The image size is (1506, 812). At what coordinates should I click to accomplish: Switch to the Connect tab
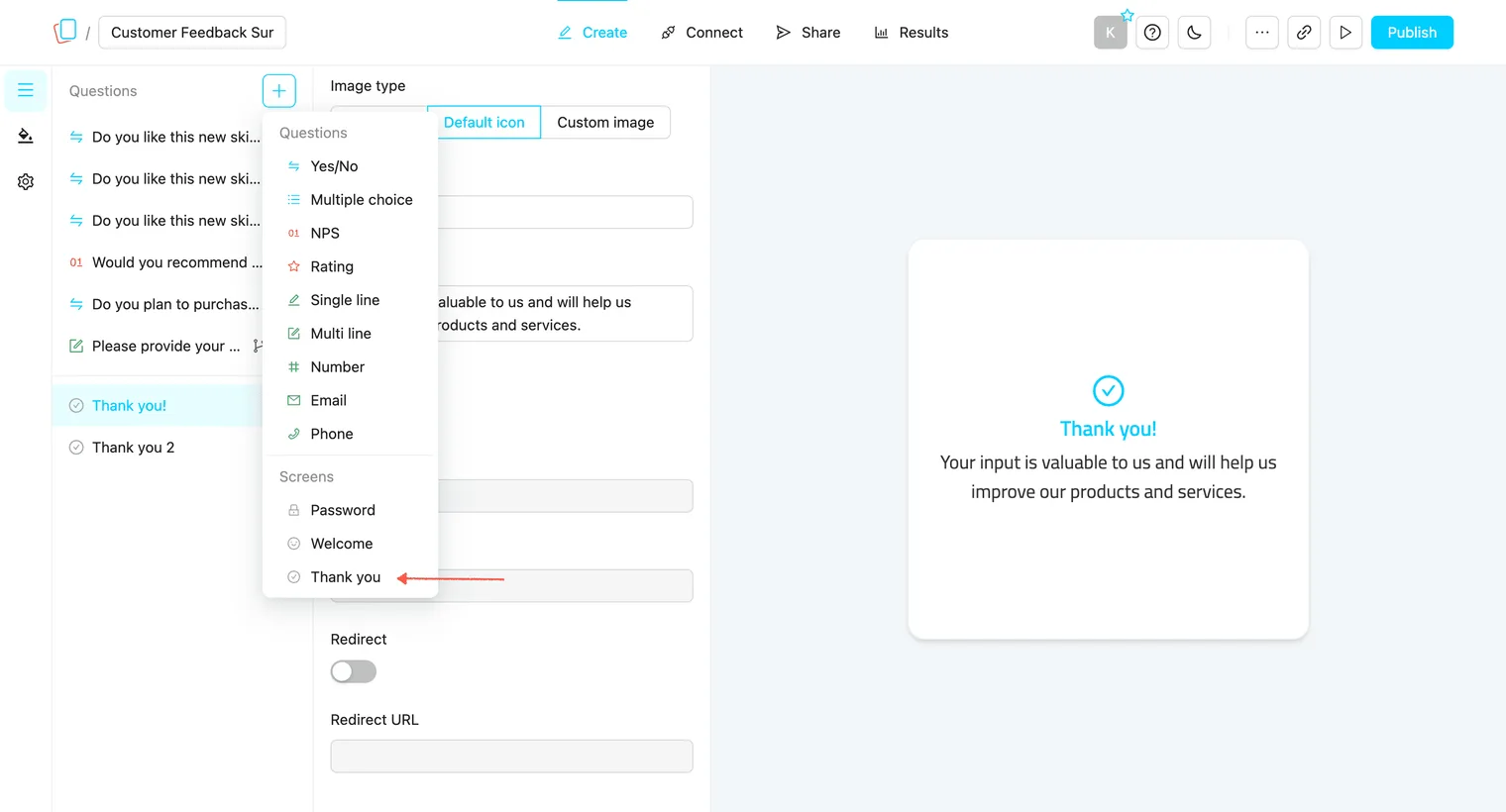click(x=701, y=33)
